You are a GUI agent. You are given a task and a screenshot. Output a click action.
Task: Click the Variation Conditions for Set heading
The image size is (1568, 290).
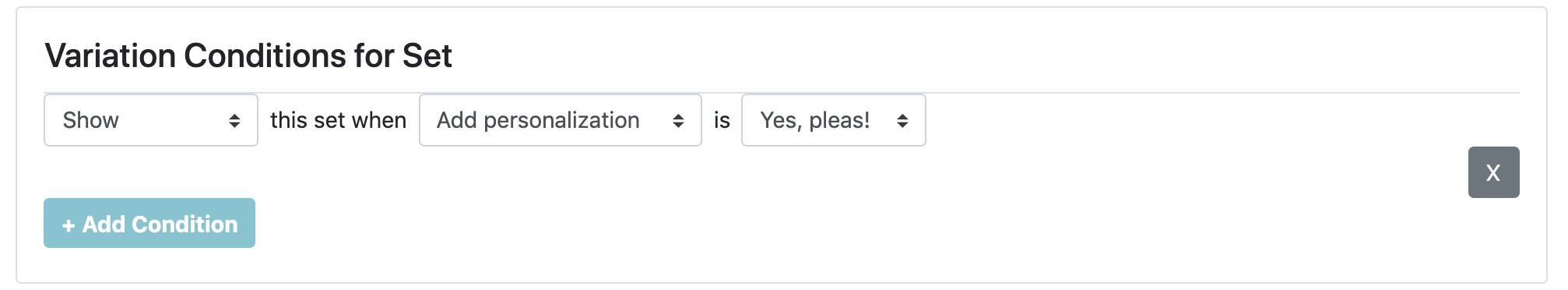(248, 56)
